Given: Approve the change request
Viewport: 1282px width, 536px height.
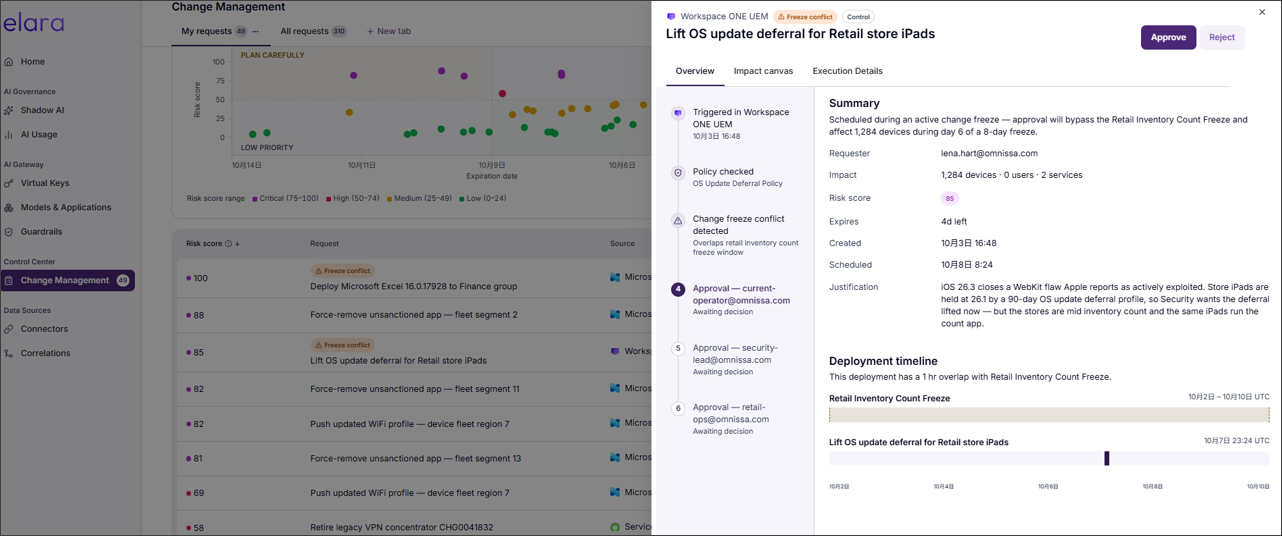Looking at the screenshot, I should [x=1168, y=37].
